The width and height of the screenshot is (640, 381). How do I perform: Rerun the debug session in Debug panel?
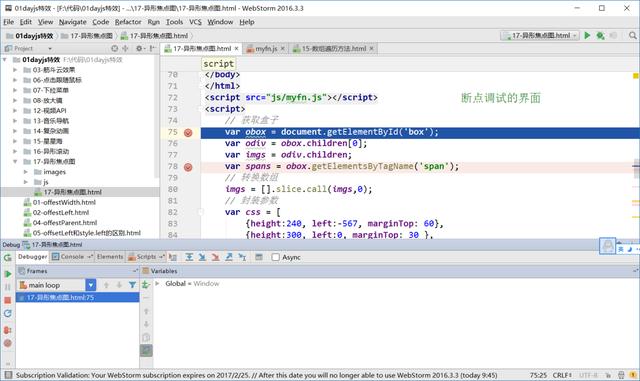pos(7,258)
